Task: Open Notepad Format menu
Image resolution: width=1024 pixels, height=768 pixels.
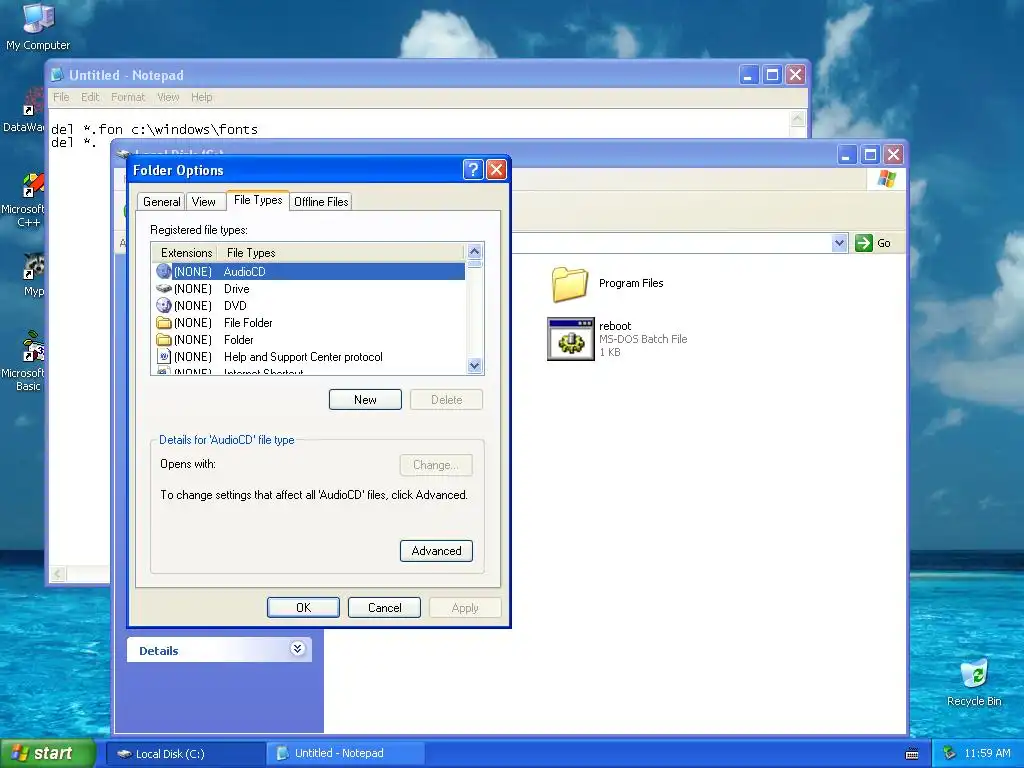Action: pos(128,97)
